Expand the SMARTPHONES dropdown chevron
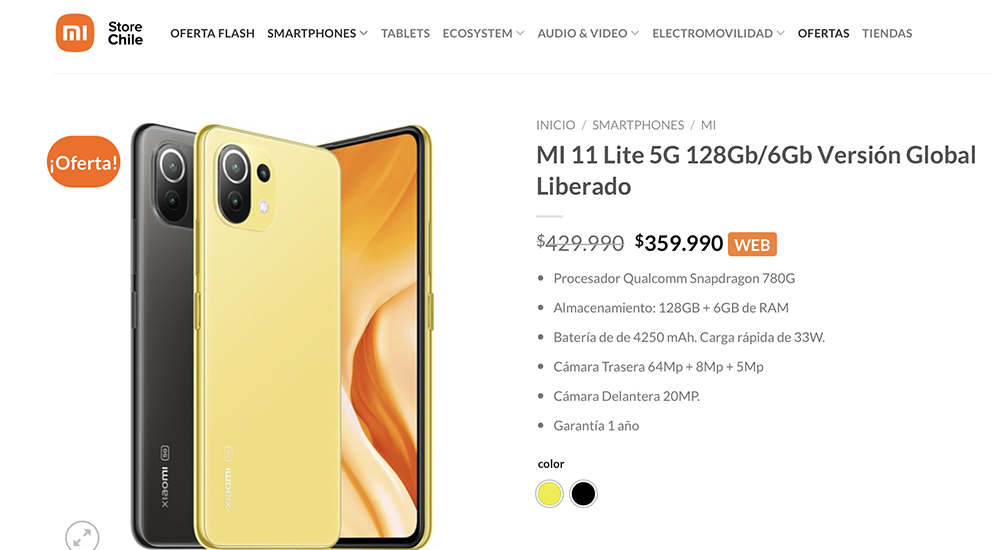 364,33
